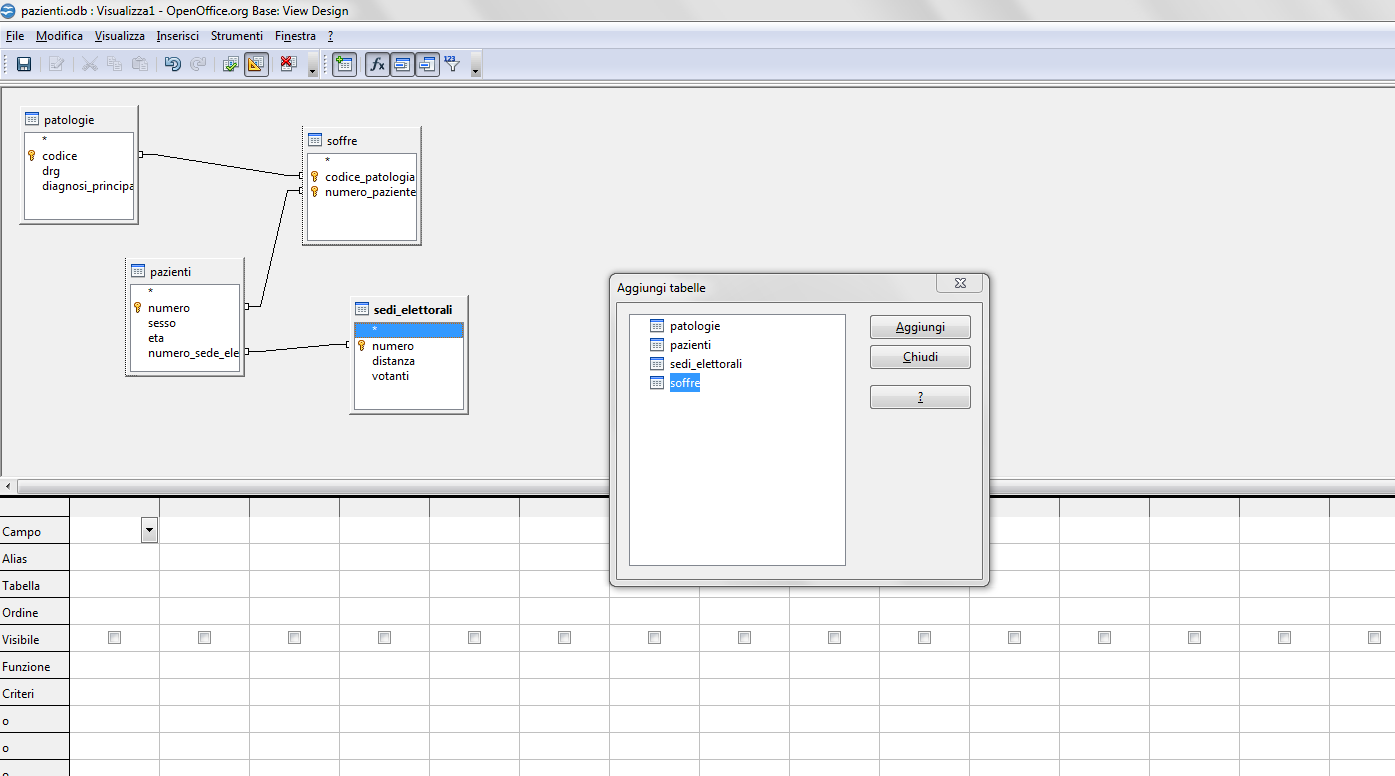This screenshot has width=1395, height=776.
Task: Close the Aggiungi tabelle dialog with X
Action: pyautogui.click(x=959, y=283)
